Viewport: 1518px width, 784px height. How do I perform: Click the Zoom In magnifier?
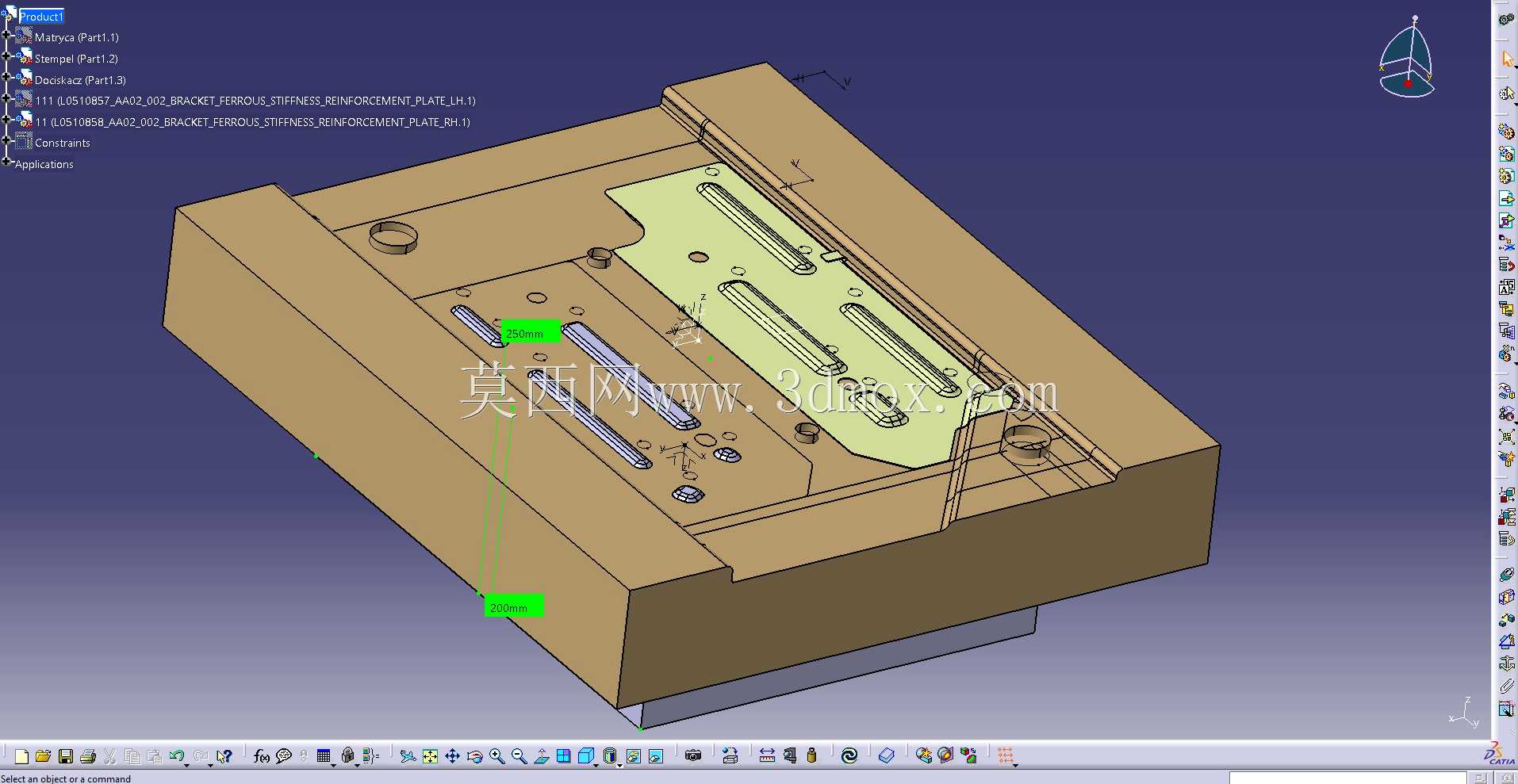point(496,756)
